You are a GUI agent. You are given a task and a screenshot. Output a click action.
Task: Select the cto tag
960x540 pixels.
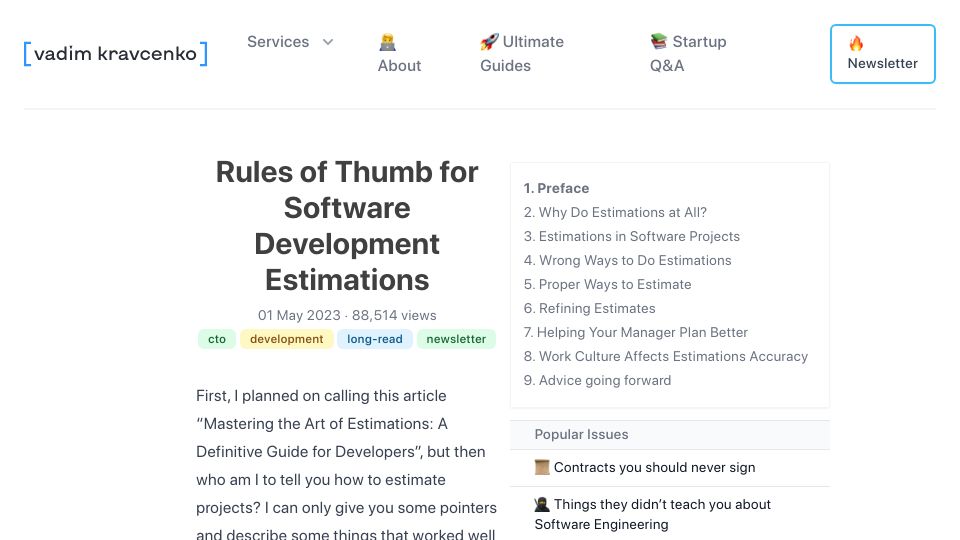click(x=217, y=339)
